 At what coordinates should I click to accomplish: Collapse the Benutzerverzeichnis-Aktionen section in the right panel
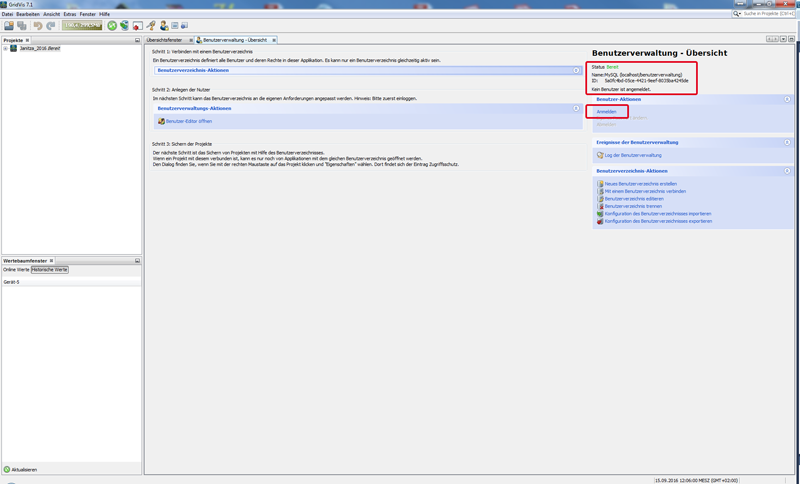[x=787, y=171]
